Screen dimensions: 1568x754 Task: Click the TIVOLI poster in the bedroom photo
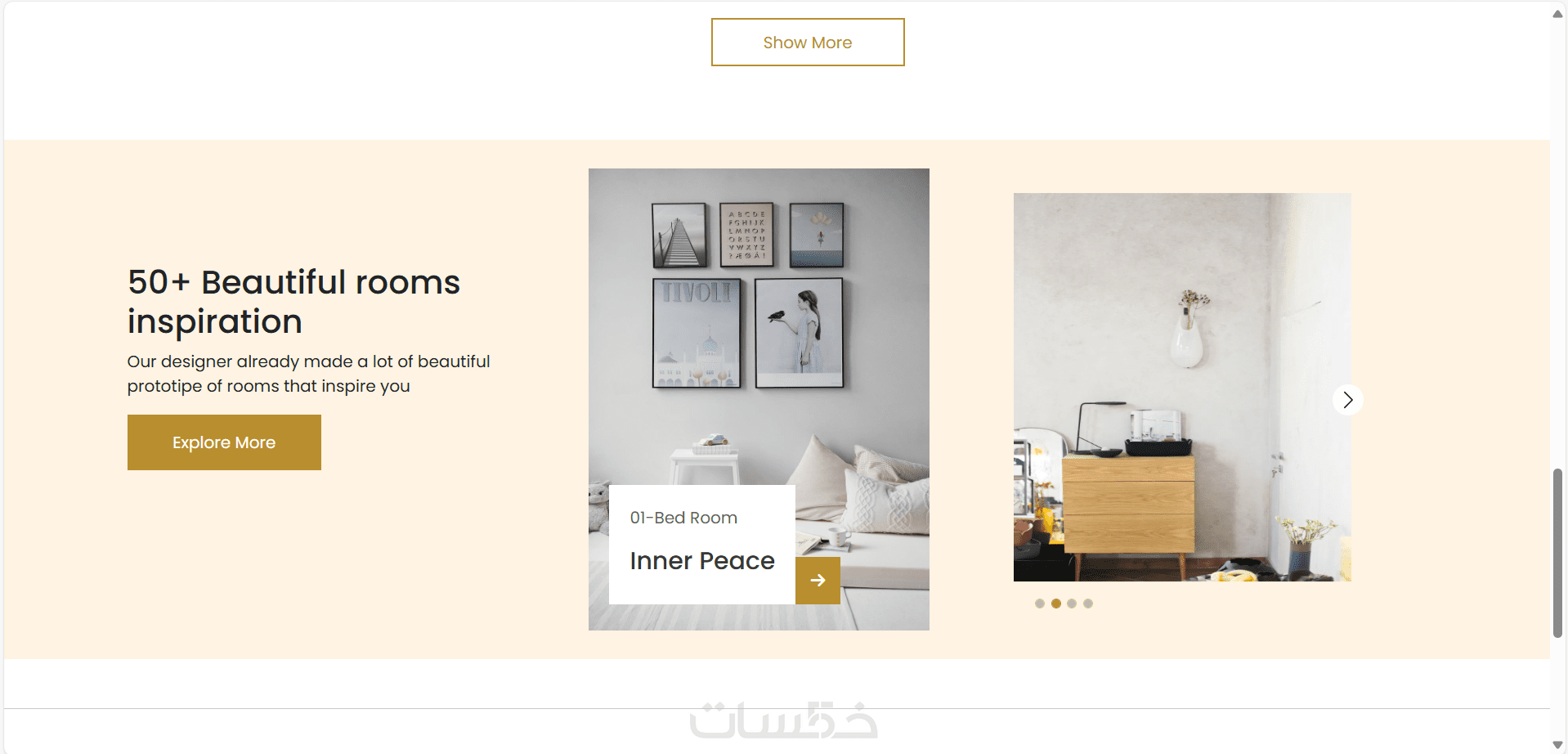point(697,333)
